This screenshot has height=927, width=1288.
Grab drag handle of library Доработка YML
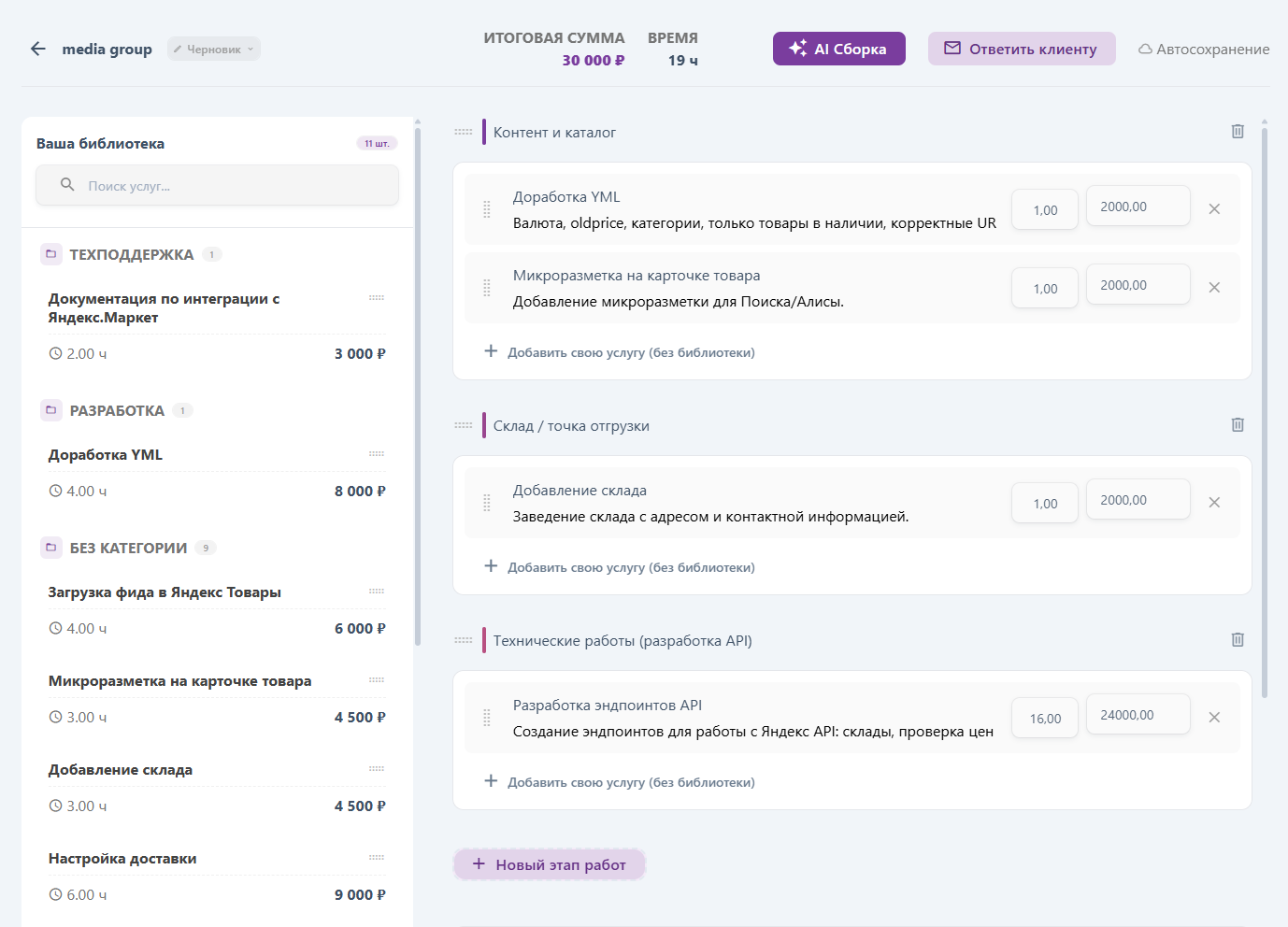(377, 454)
